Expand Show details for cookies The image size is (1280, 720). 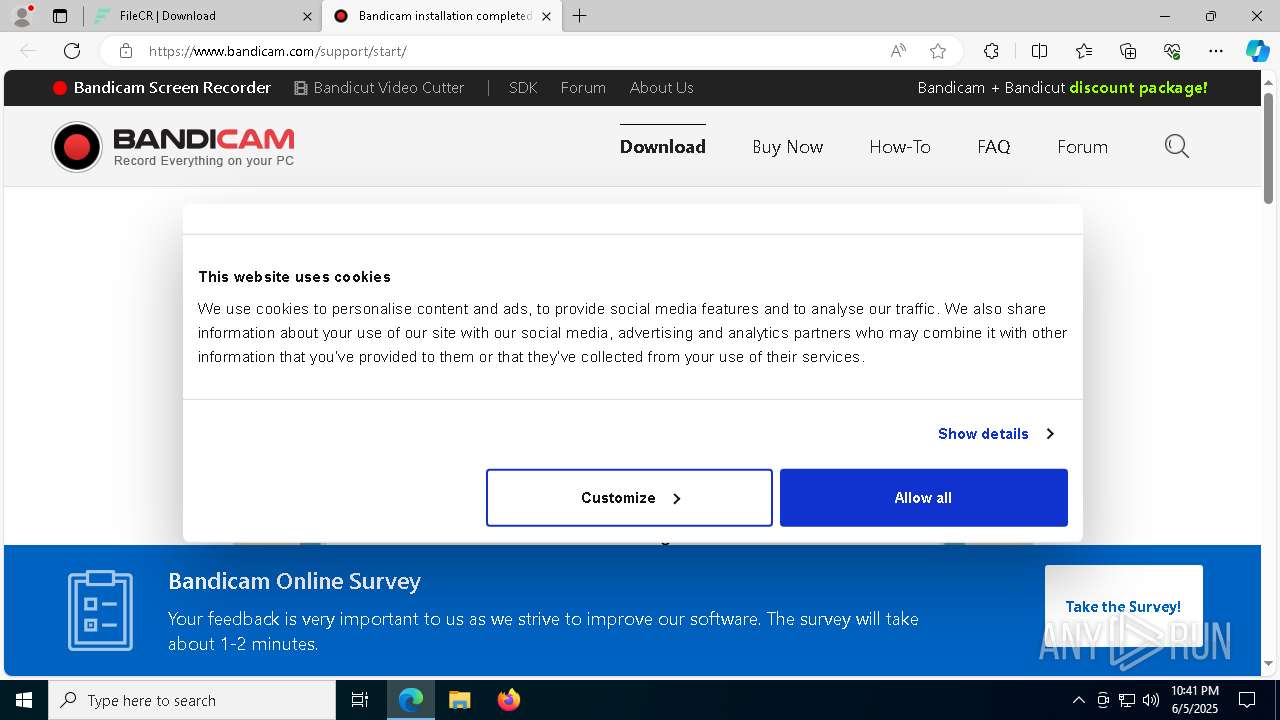pos(996,434)
